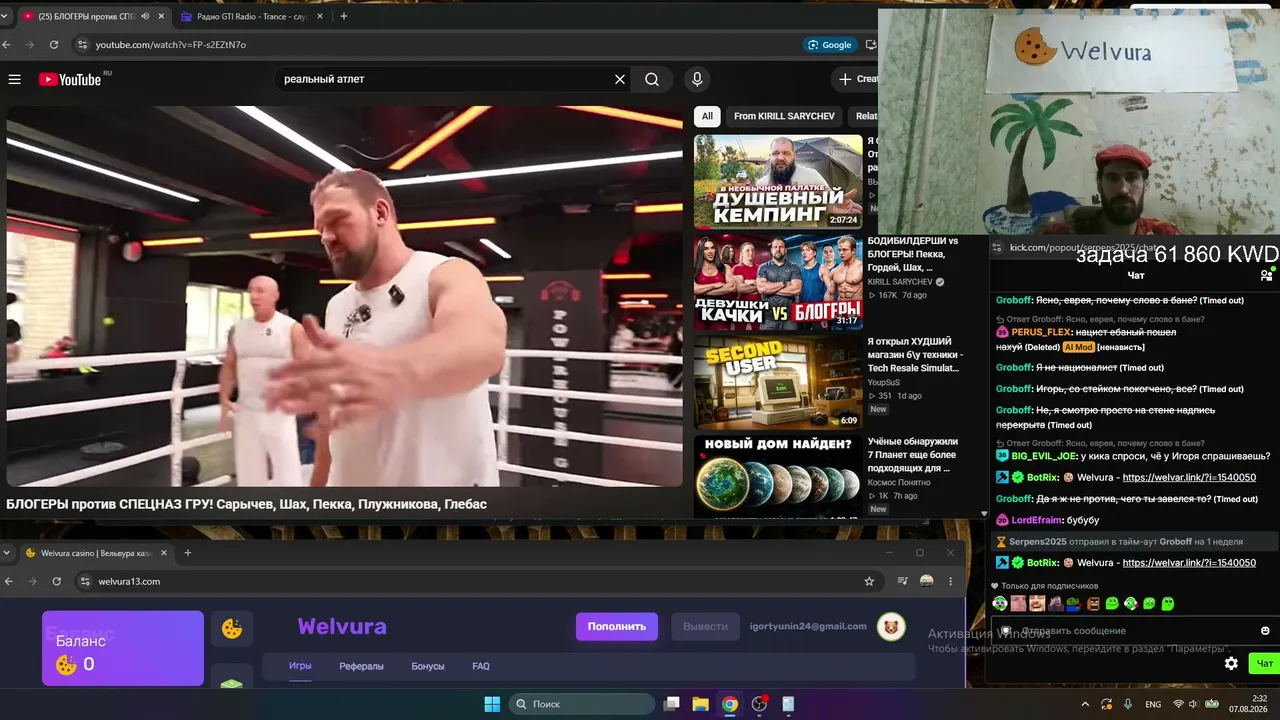
Task: Click the Пополнить deposit button
Action: tap(616, 626)
